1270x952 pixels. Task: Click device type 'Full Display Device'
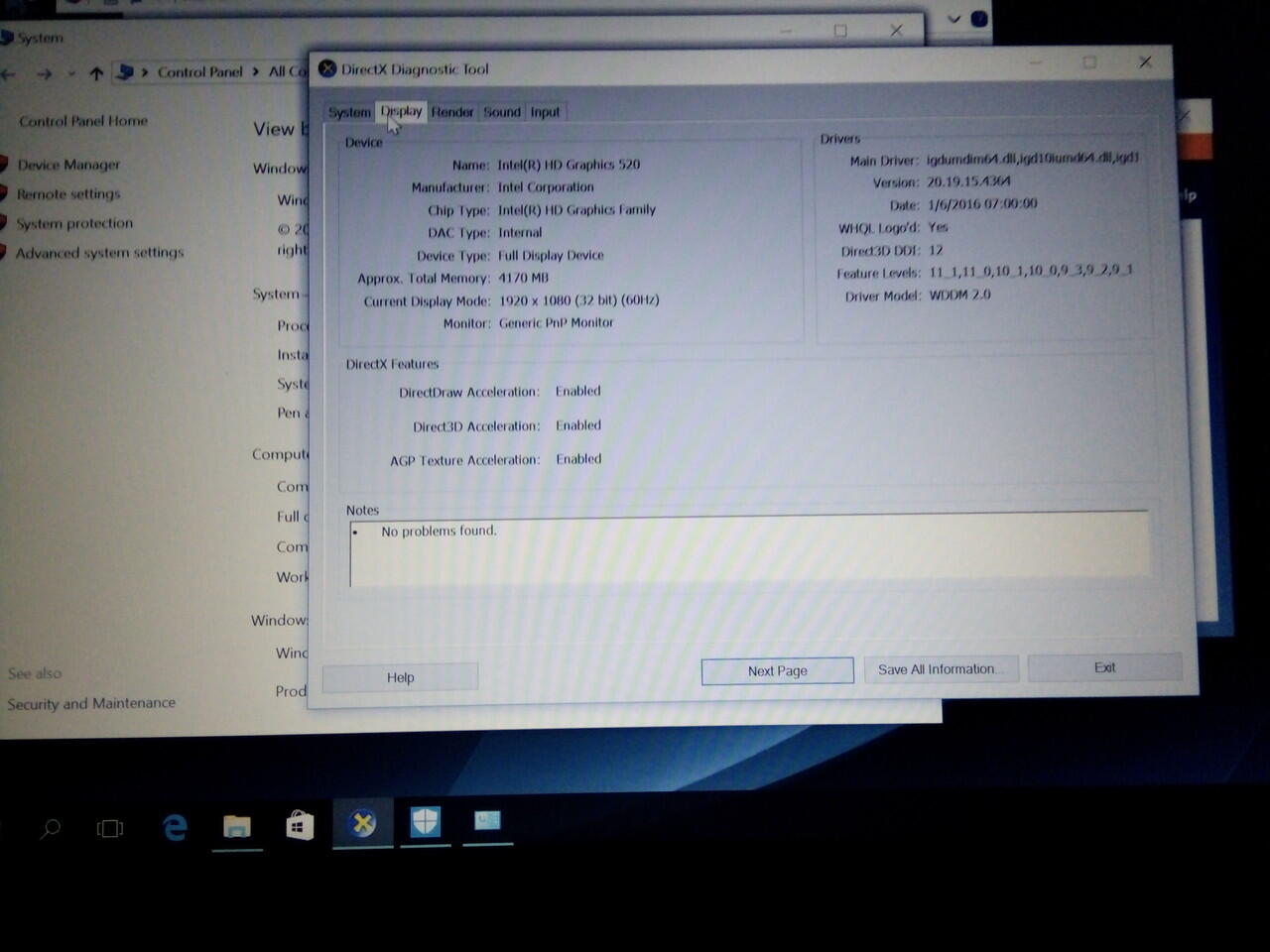551,255
